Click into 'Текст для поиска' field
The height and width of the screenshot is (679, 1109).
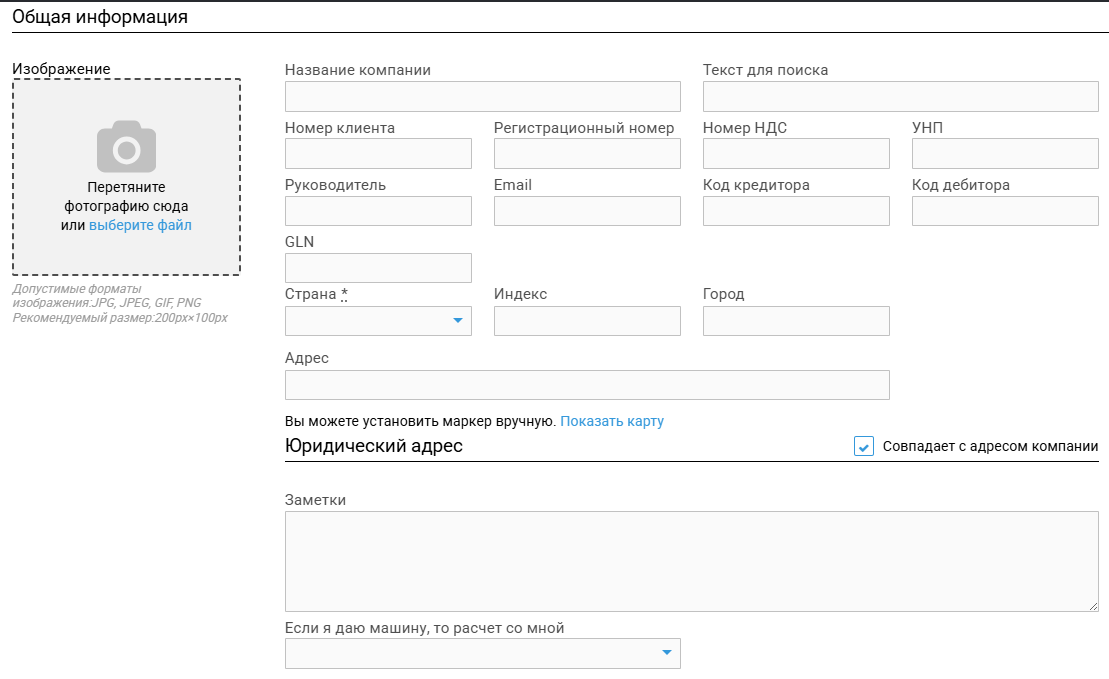pos(900,97)
